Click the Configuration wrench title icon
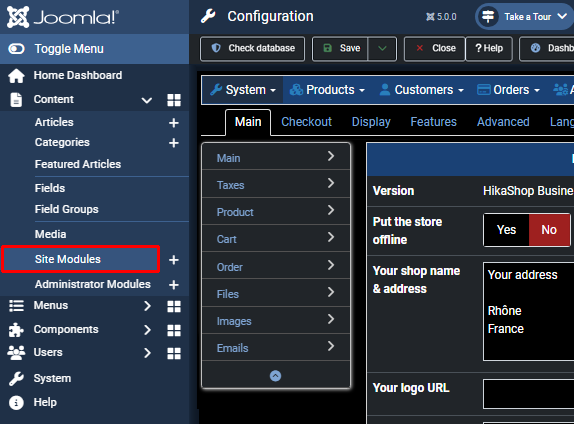This screenshot has width=574, height=424. 208,16
